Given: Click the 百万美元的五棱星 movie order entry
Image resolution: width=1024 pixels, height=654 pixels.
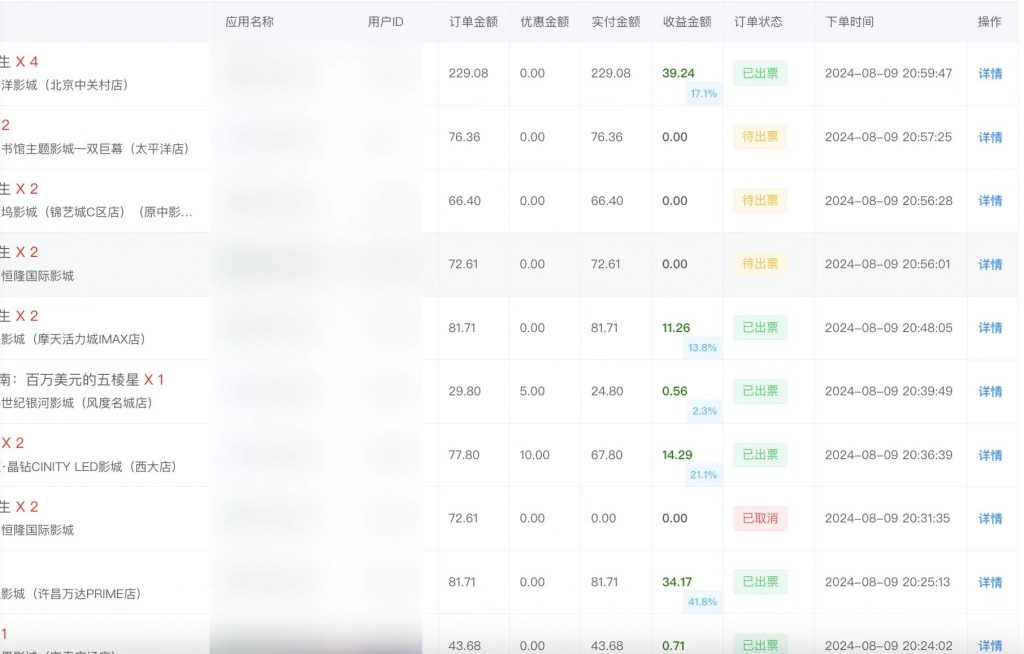Looking at the screenshot, I should [x=80, y=380].
